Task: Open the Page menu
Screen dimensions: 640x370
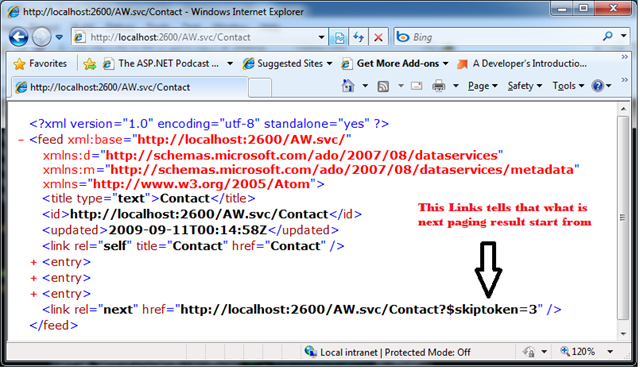Action: click(x=482, y=86)
